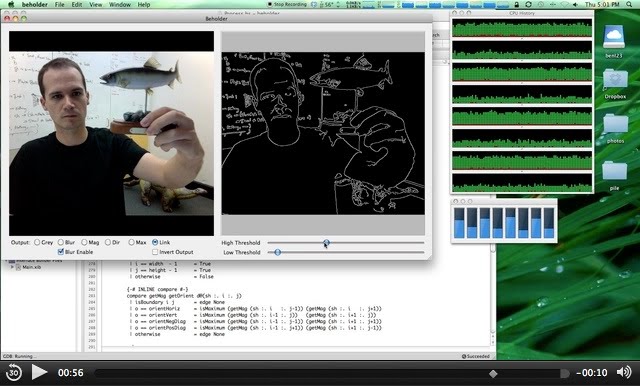Open the Time Machine menu bar icon
The height and width of the screenshot is (386, 640).
[x=541, y=4]
